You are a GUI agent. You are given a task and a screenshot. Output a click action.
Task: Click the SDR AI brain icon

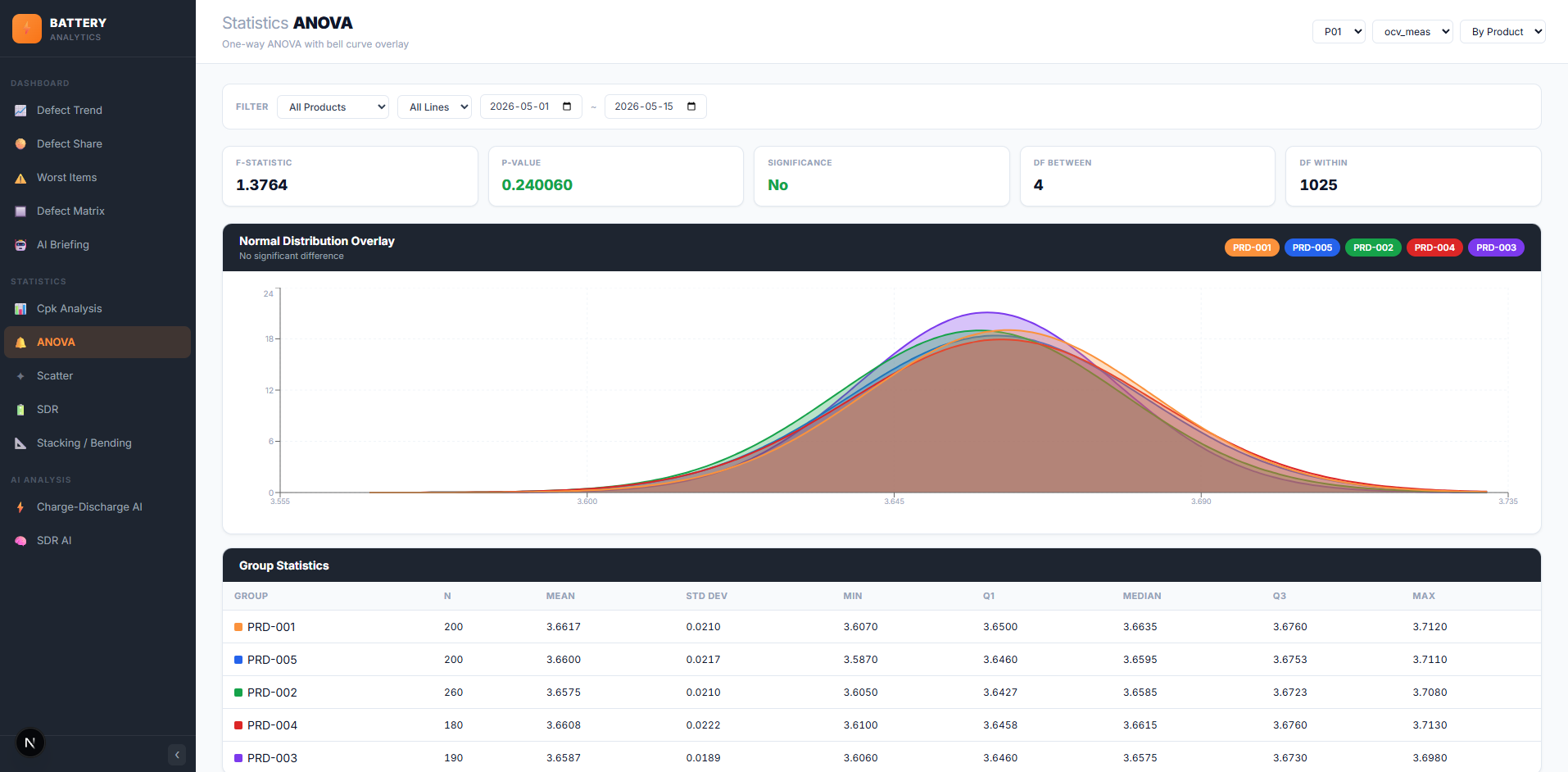click(20, 541)
